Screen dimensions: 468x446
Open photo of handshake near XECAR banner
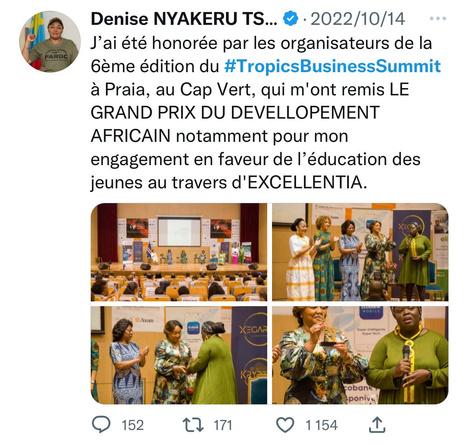(179, 355)
